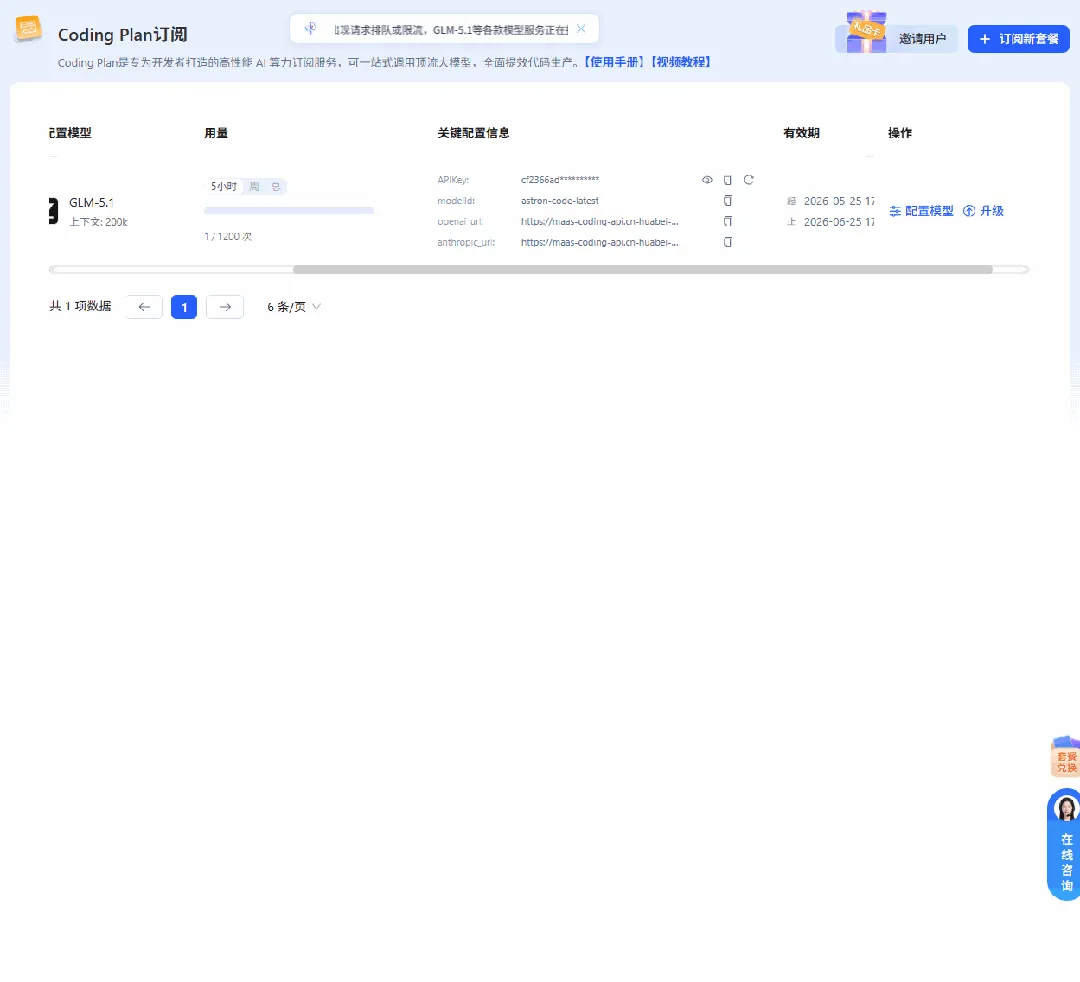Screen dimensions: 1080x982
Task: Click the banner notification message text
Action: click(451, 30)
